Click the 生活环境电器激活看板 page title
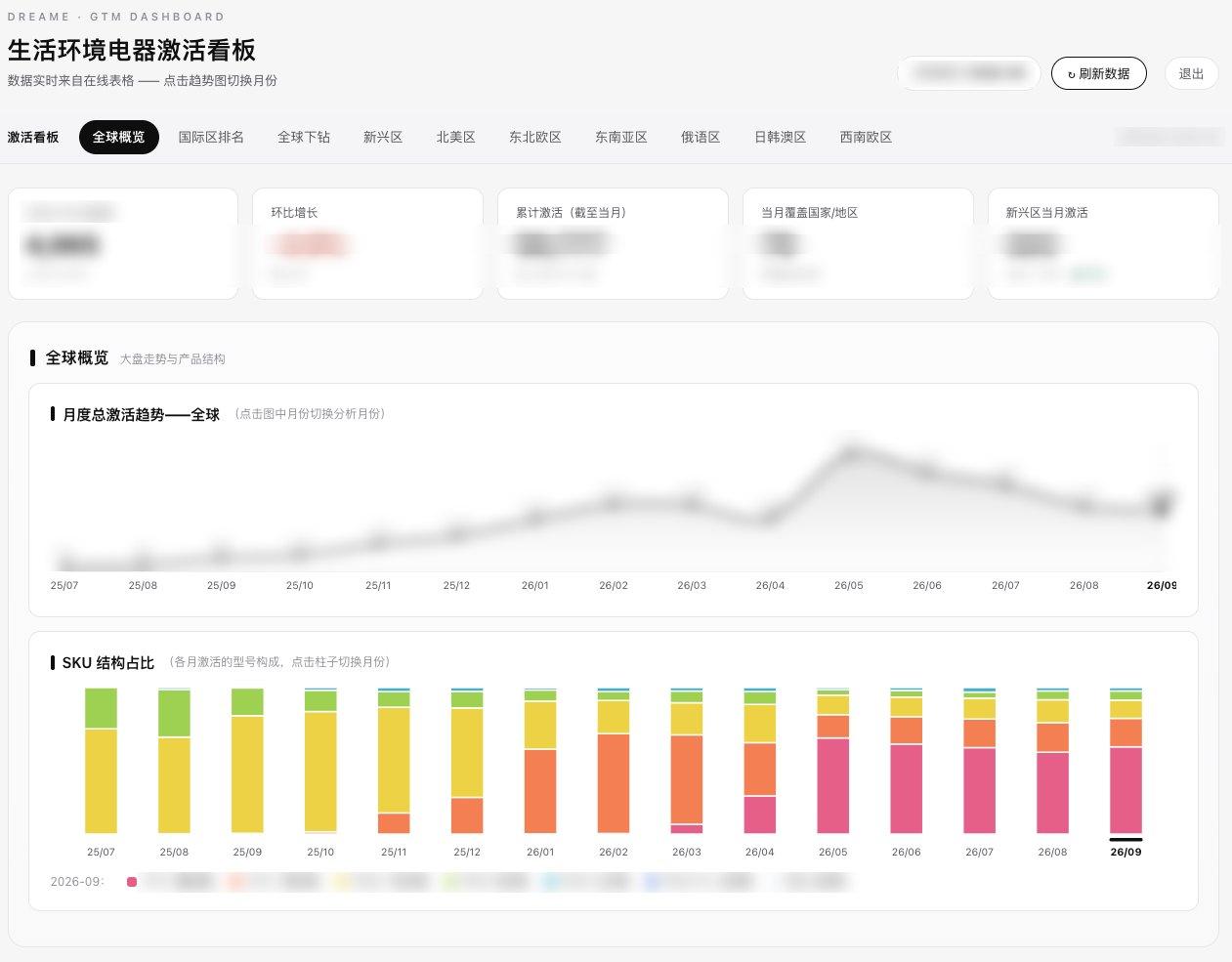The height and width of the screenshot is (962, 1232). (x=132, y=50)
